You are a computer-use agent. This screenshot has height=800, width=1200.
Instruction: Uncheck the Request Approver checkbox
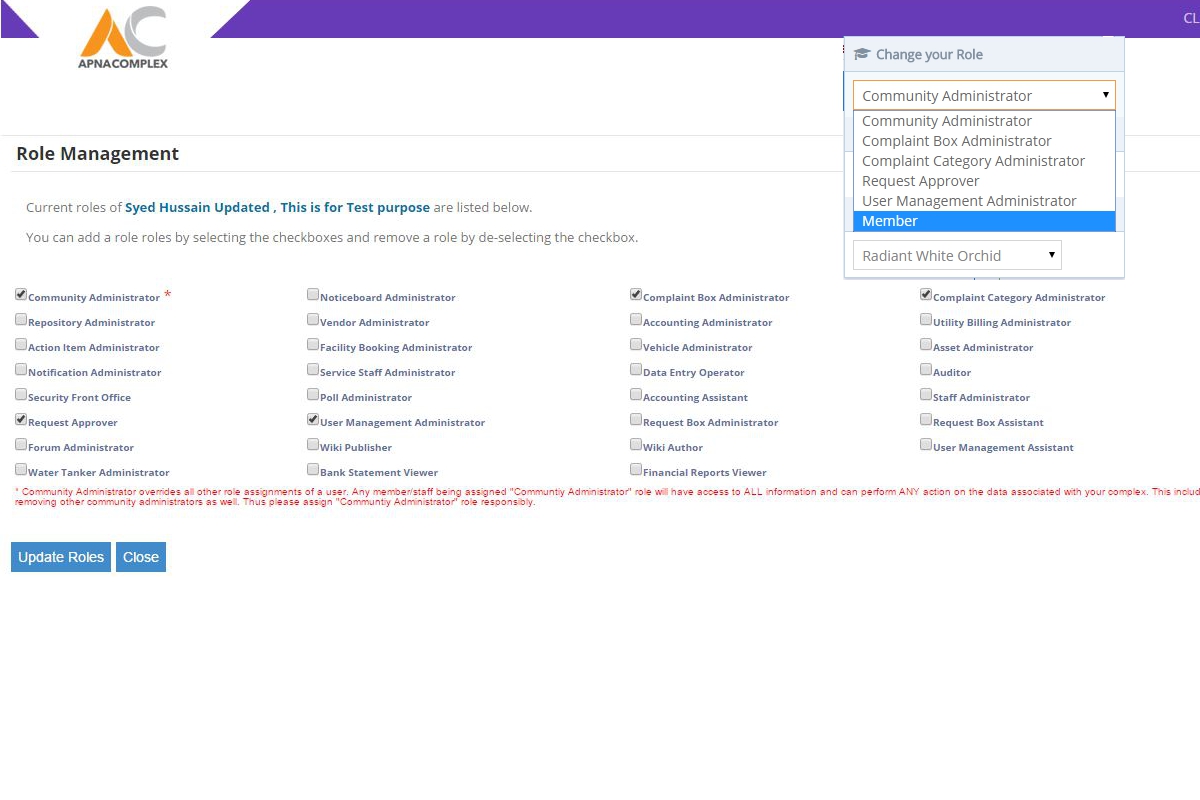coord(21,420)
